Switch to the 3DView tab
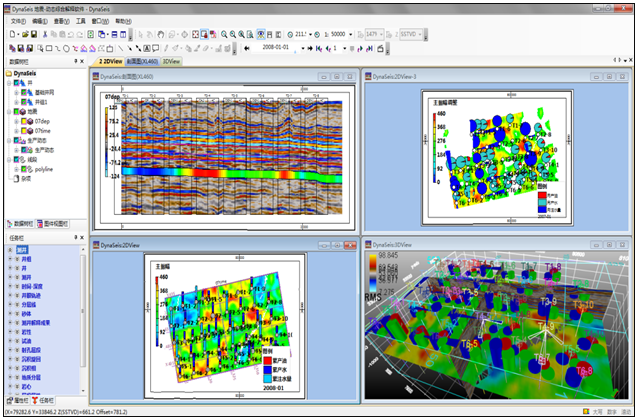The width and height of the screenshot is (637, 420). click(171, 61)
